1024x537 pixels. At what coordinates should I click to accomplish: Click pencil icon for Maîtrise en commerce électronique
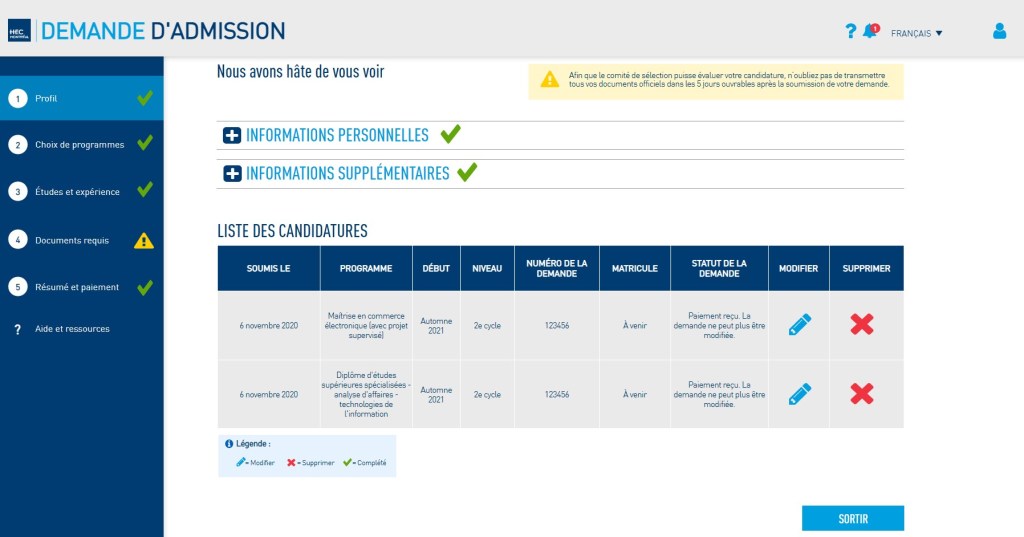point(799,324)
